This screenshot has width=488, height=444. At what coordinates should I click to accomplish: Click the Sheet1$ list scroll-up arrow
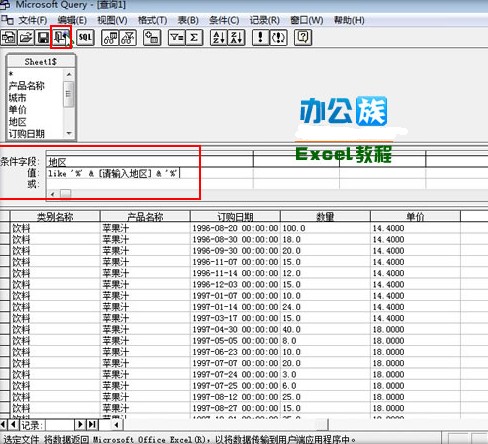(69, 74)
